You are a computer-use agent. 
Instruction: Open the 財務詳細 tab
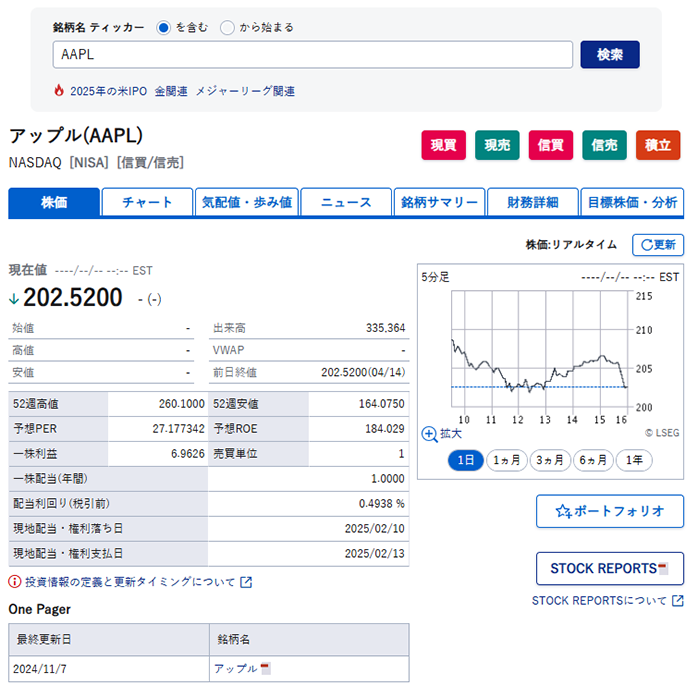pos(533,202)
